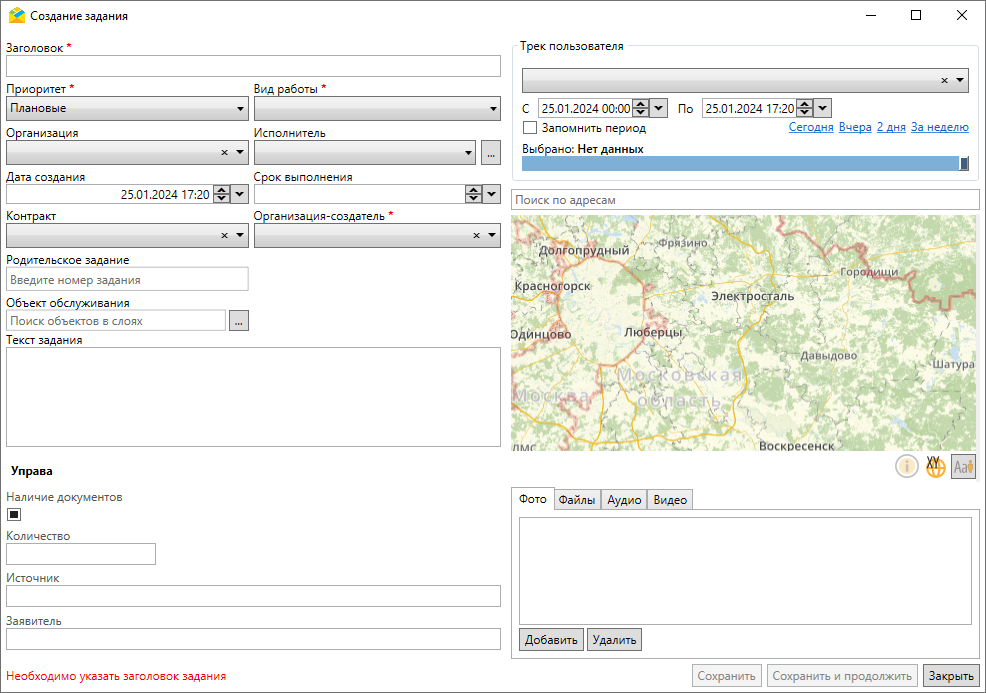Clear the Контракт selection with the x
Screen dimensions: 986x693
pos(224,236)
